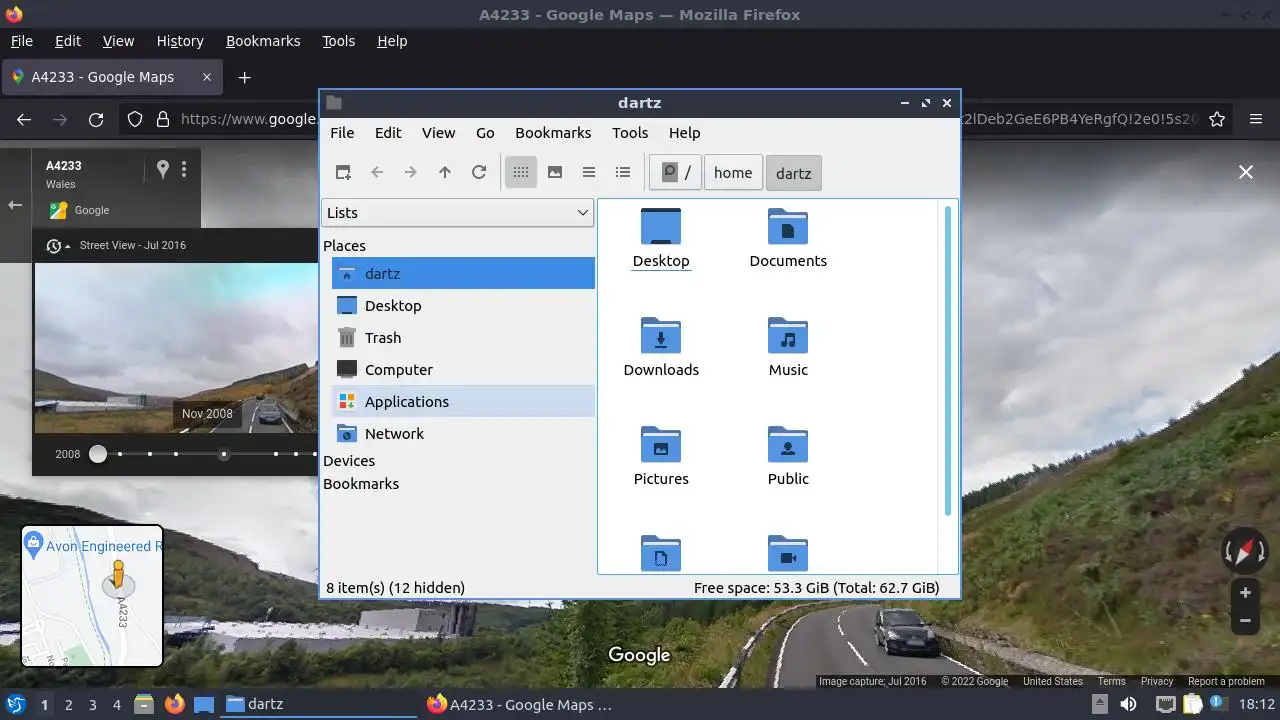Go up to parent folder
The width and height of the screenshot is (1280, 720).
(445, 172)
